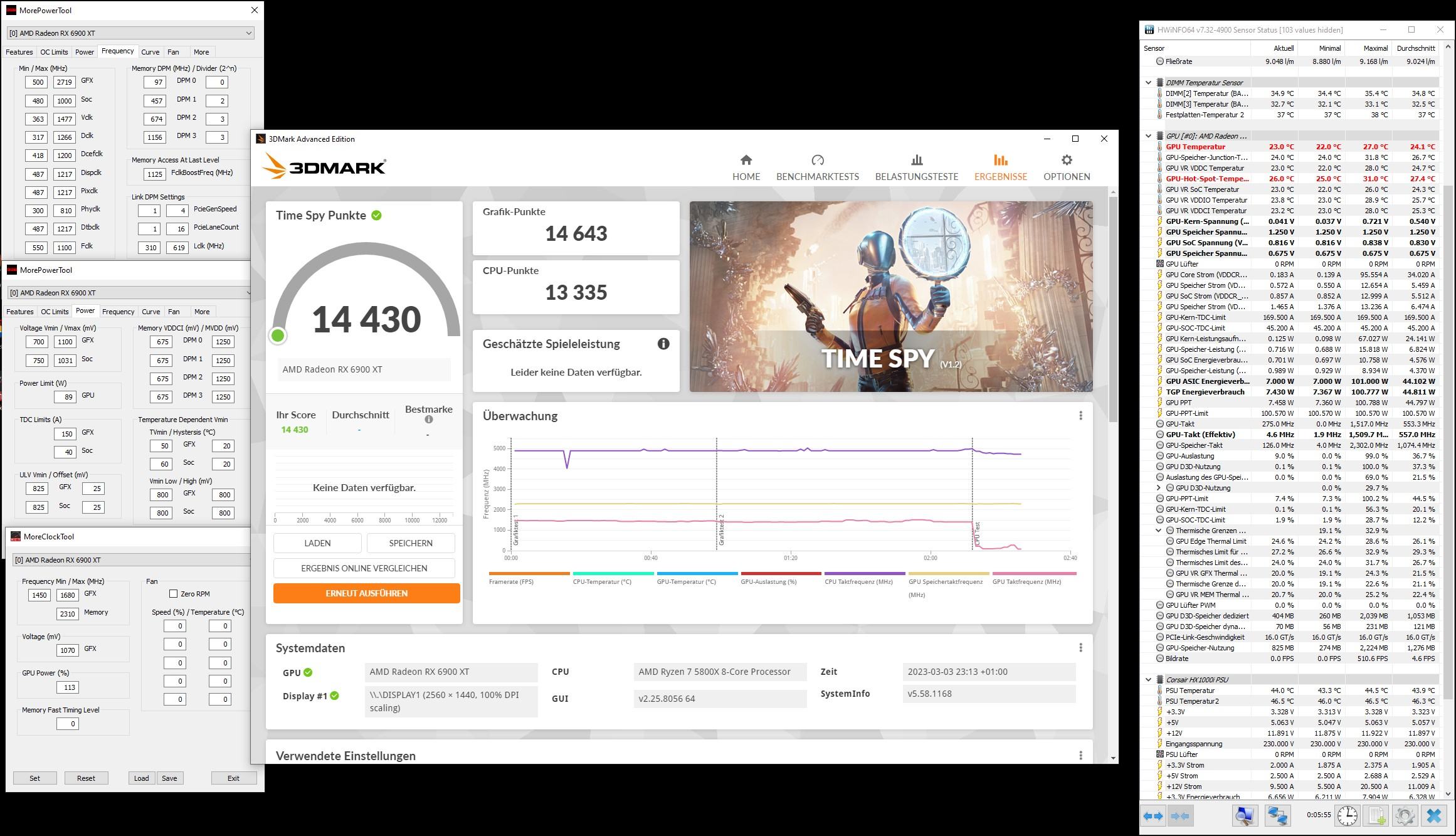Open the Belastungstests bar chart icon
Screen dimensions: 1456x836
[917, 160]
